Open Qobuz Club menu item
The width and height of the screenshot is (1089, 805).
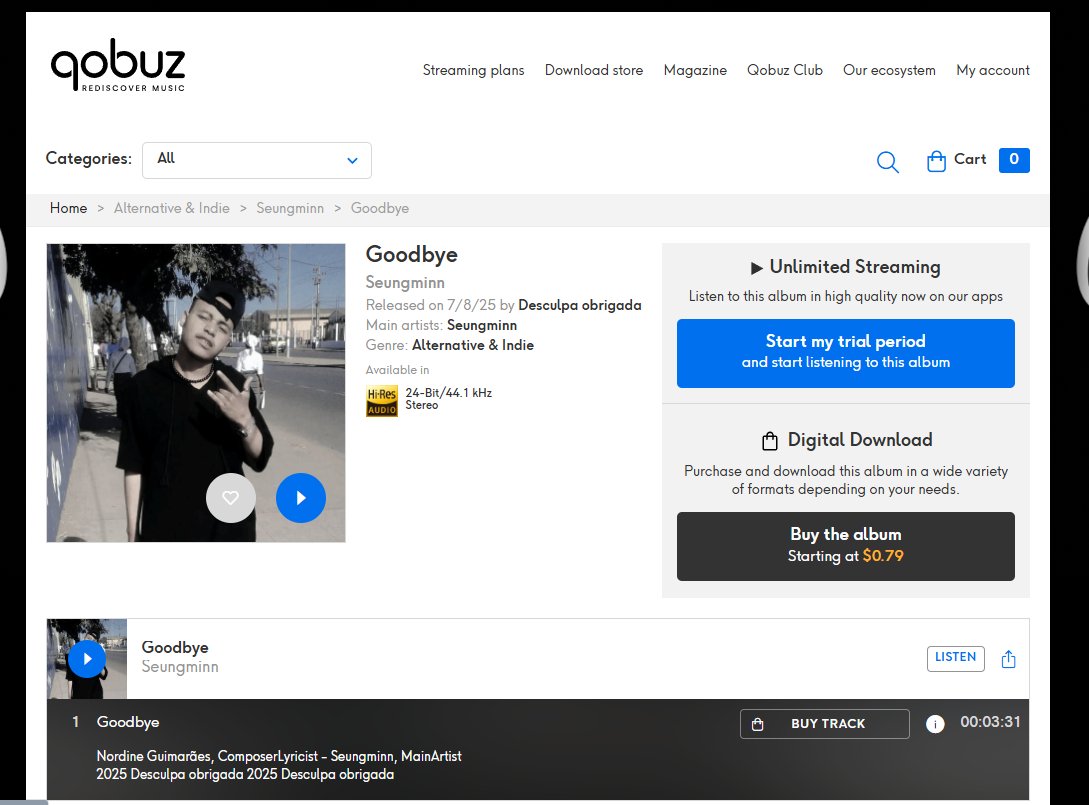coord(785,70)
